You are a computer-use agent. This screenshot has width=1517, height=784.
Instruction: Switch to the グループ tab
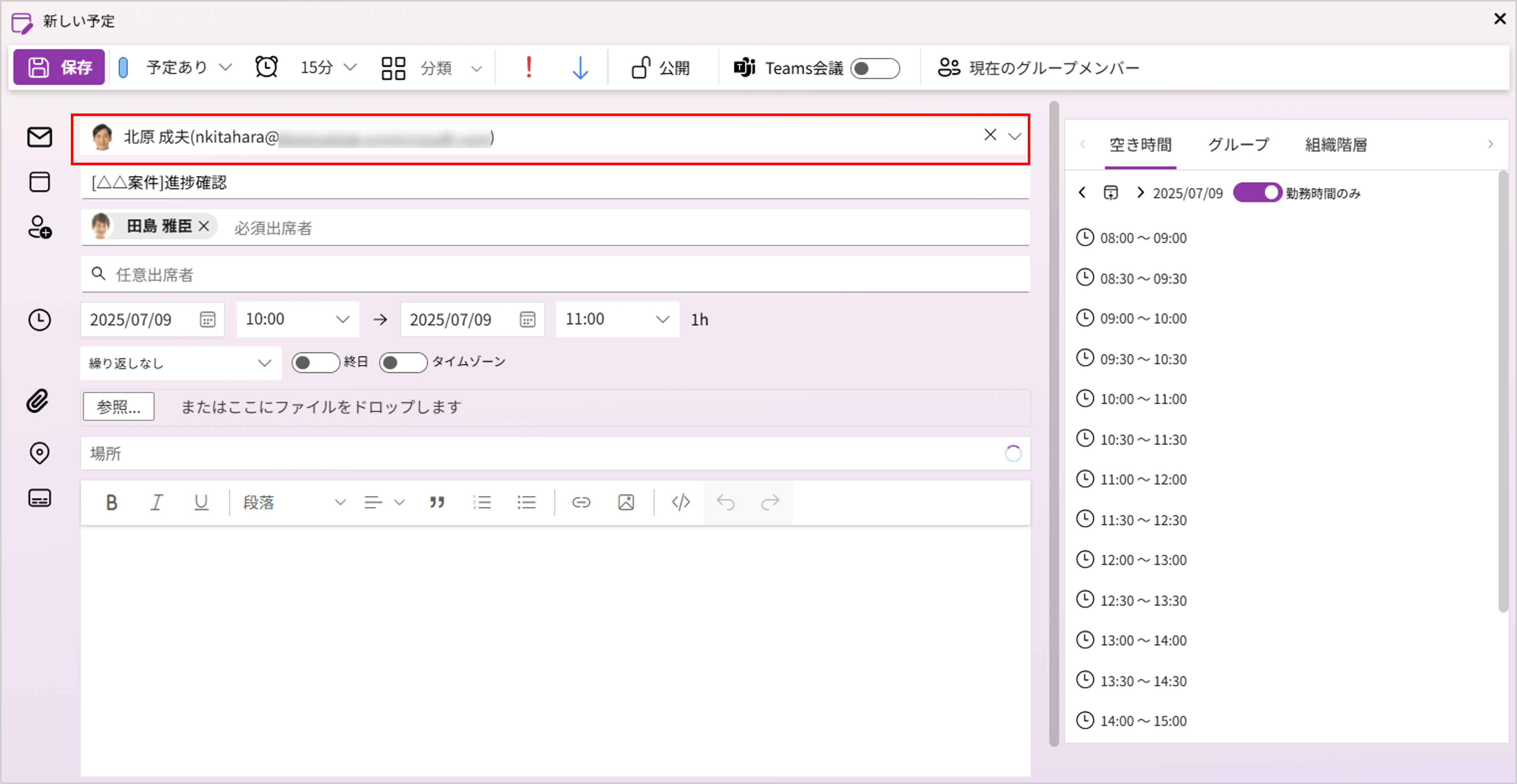point(1238,145)
